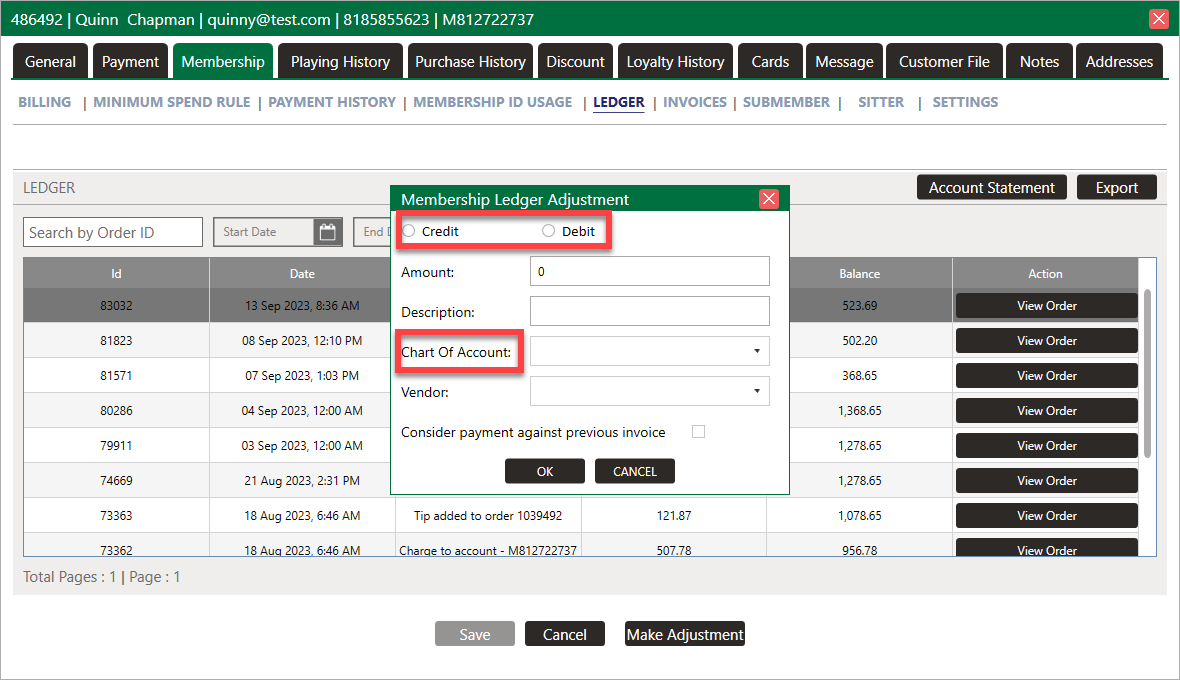1180x680 pixels.
Task: Click the grayed Save button
Action: click(475, 634)
